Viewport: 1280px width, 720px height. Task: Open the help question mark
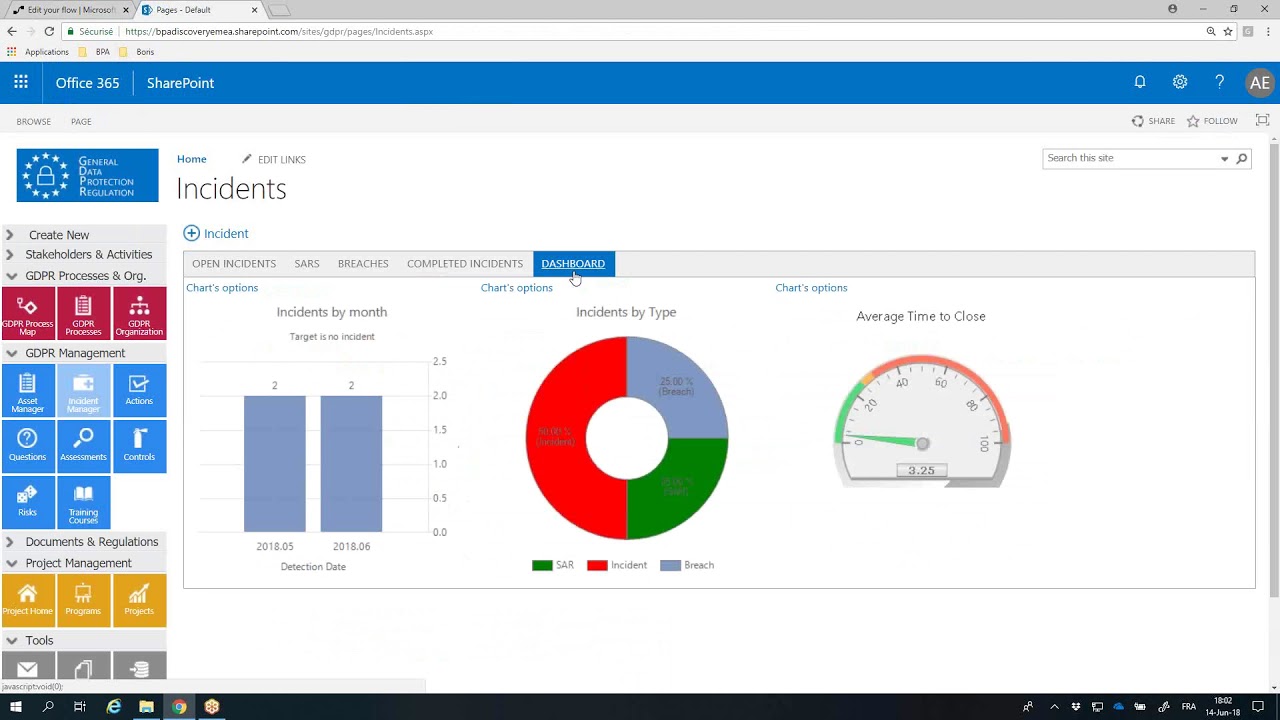(1219, 83)
